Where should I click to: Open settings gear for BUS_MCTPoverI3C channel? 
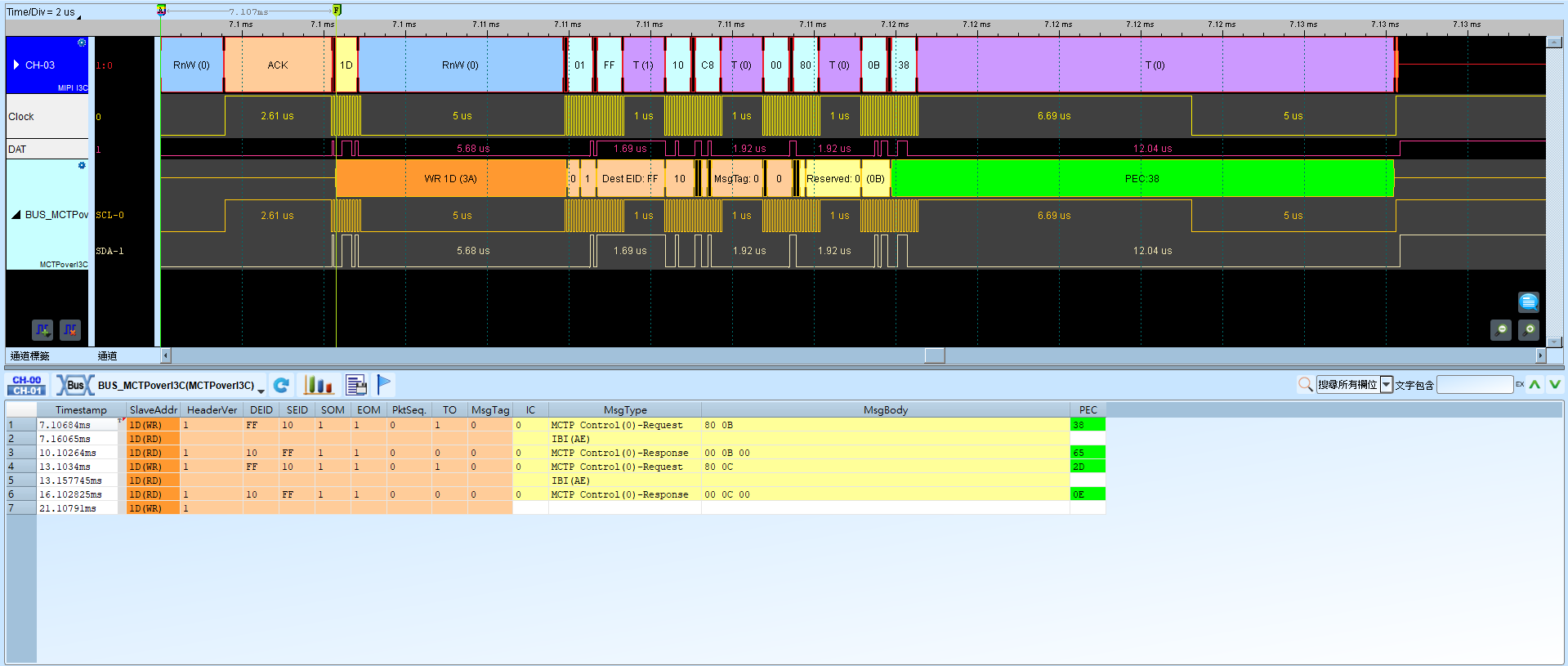pyautogui.click(x=82, y=166)
